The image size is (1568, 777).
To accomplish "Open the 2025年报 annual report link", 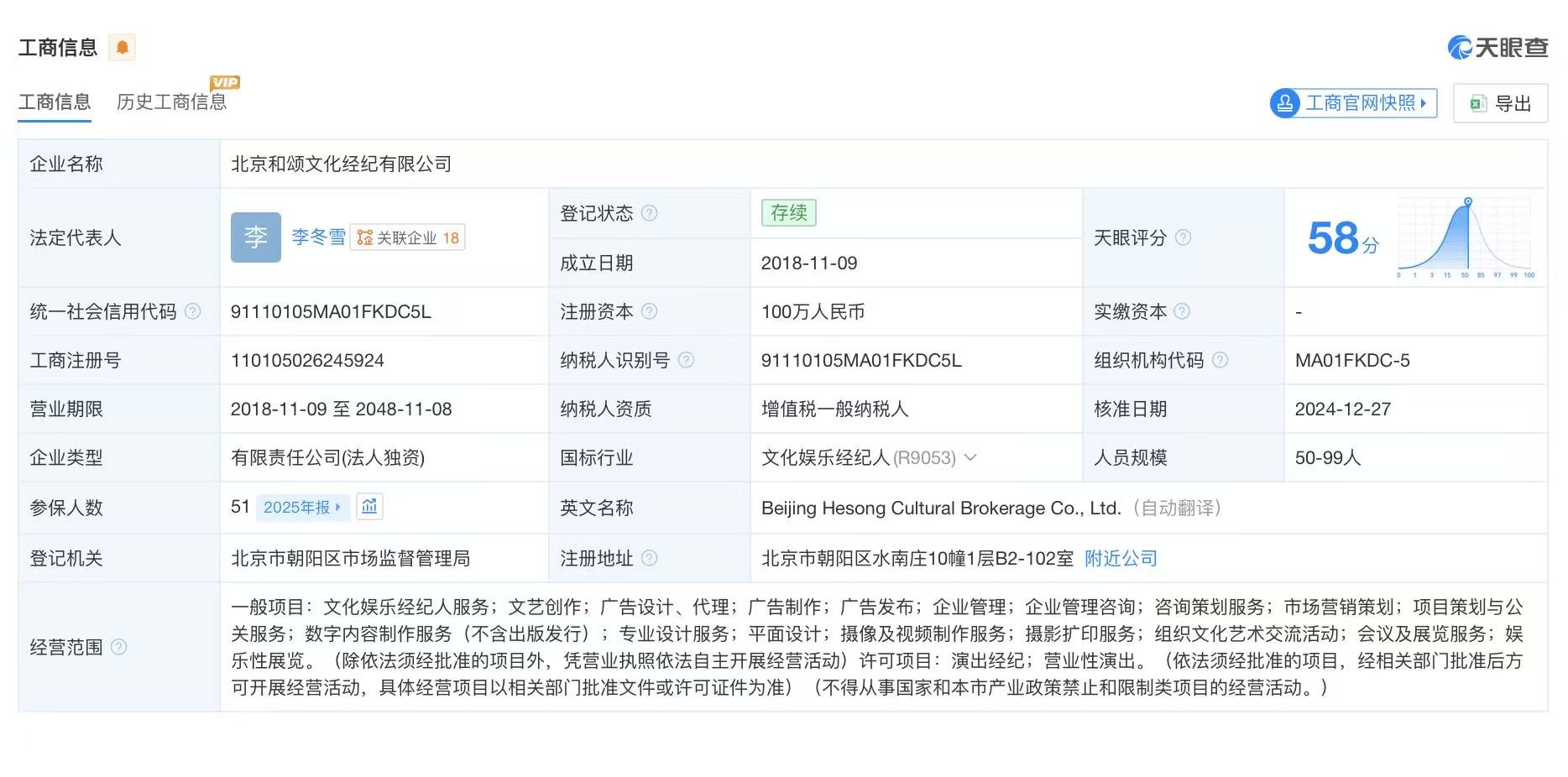I will [302, 507].
